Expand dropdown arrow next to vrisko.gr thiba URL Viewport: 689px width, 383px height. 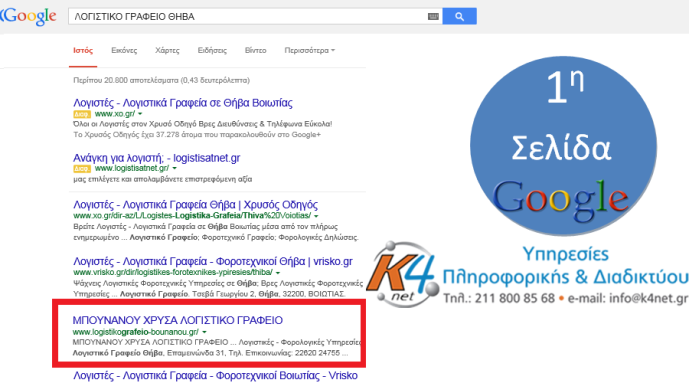[x=278, y=272]
